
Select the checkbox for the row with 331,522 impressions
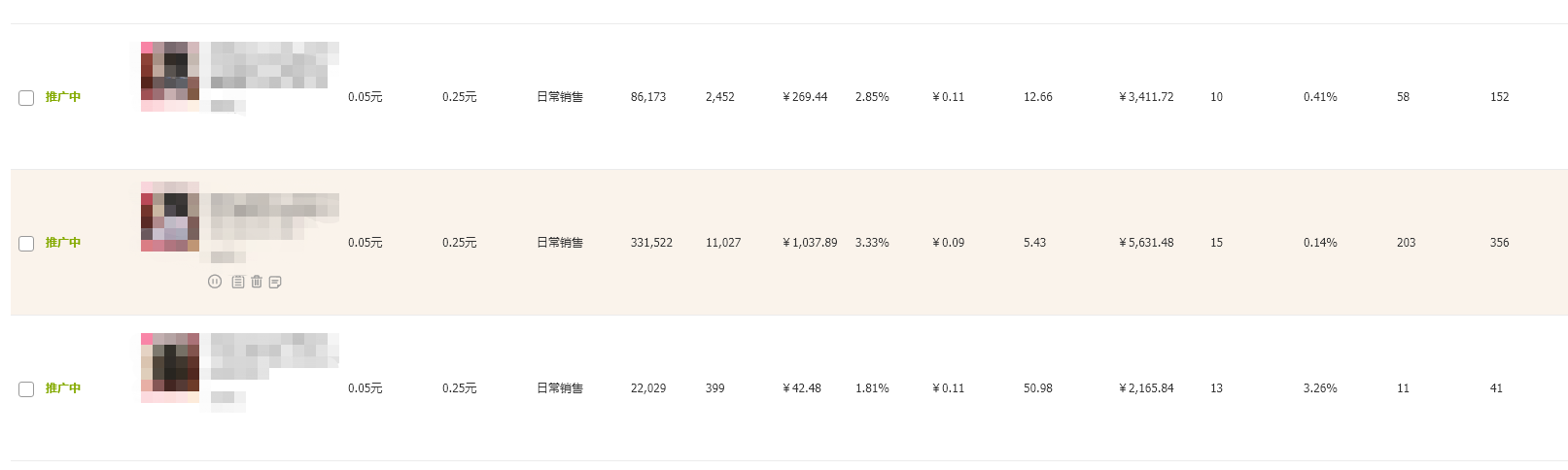(26, 243)
